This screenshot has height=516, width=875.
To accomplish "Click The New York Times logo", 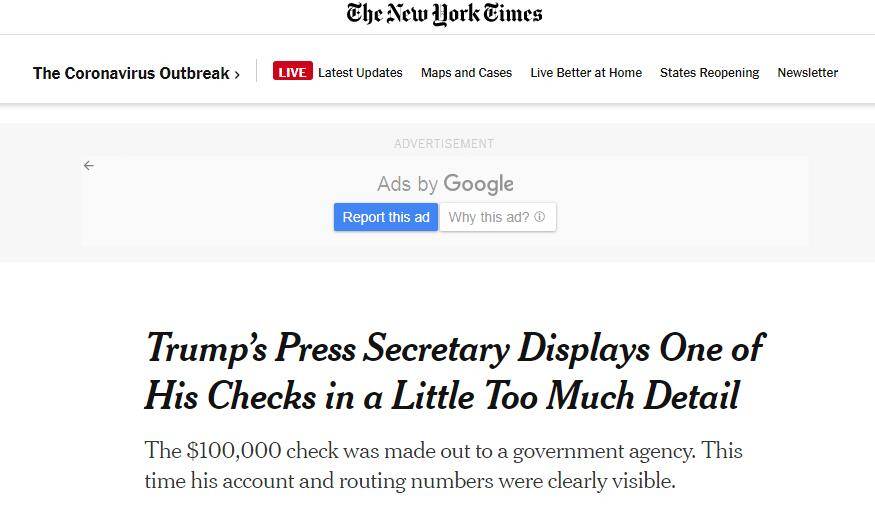I will [x=444, y=14].
